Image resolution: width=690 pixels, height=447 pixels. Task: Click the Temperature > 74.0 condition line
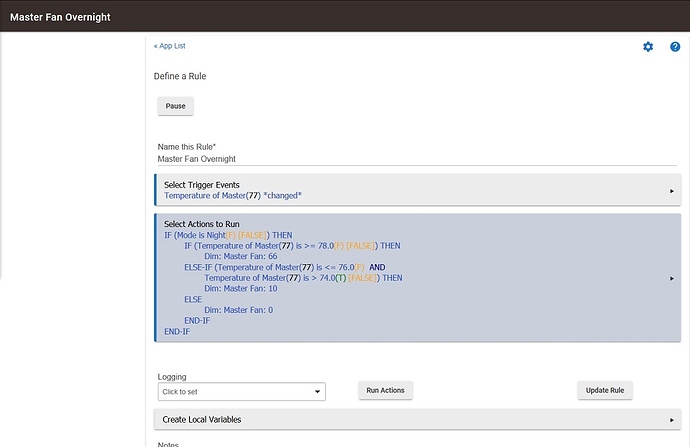coord(303,278)
